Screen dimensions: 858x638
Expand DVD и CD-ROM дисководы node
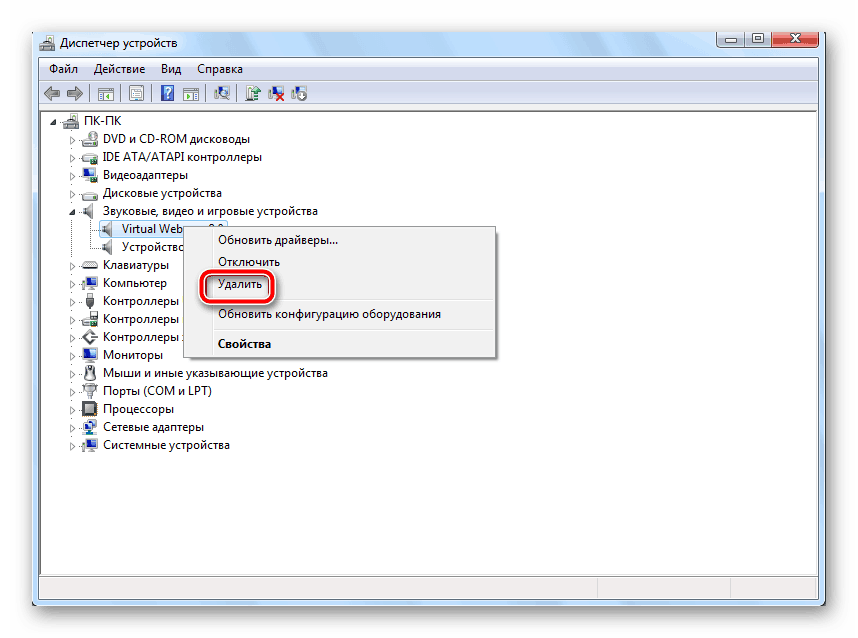click(x=72, y=140)
